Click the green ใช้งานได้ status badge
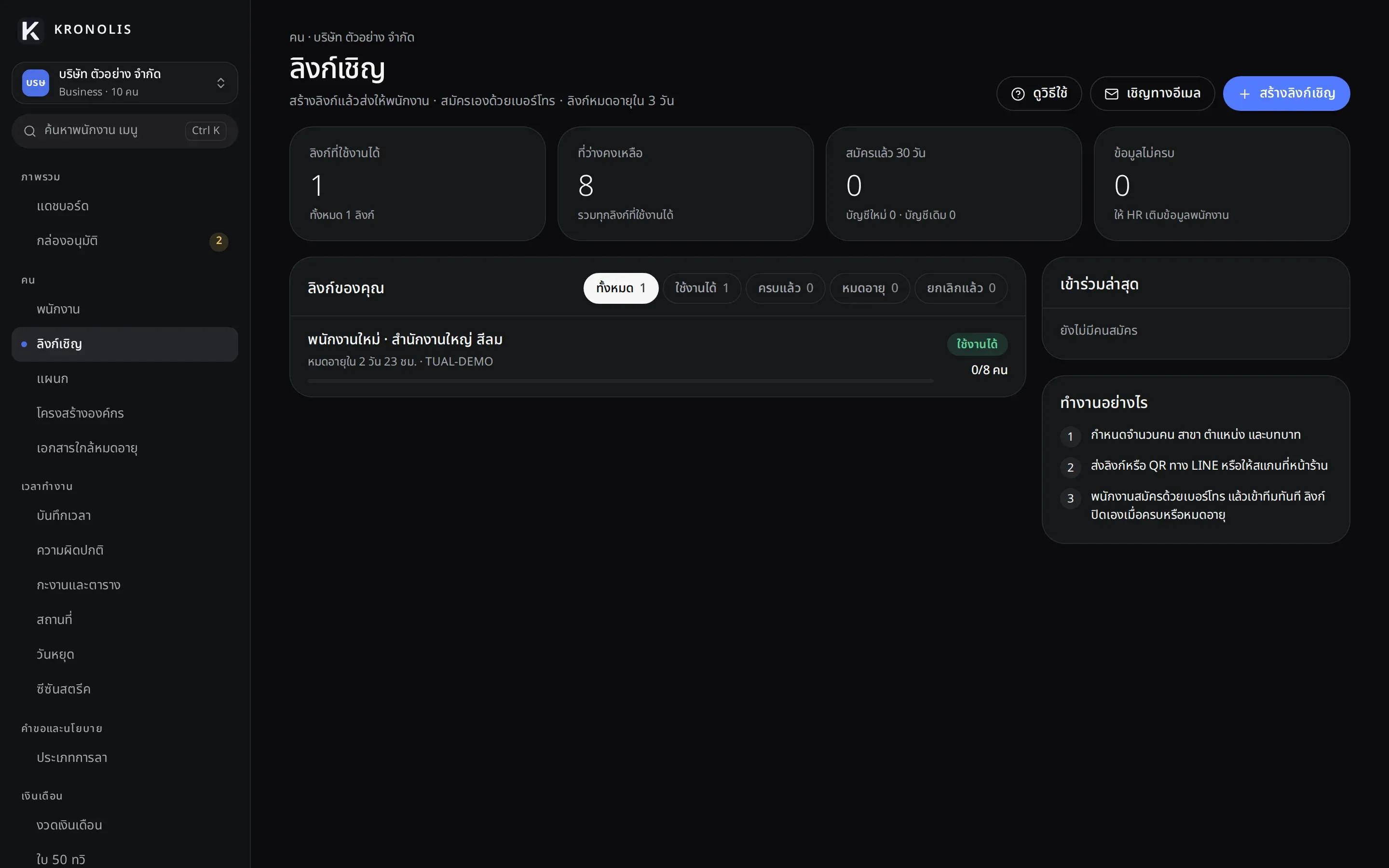This screenshot has width=1389, height=868. click(977, 344)
